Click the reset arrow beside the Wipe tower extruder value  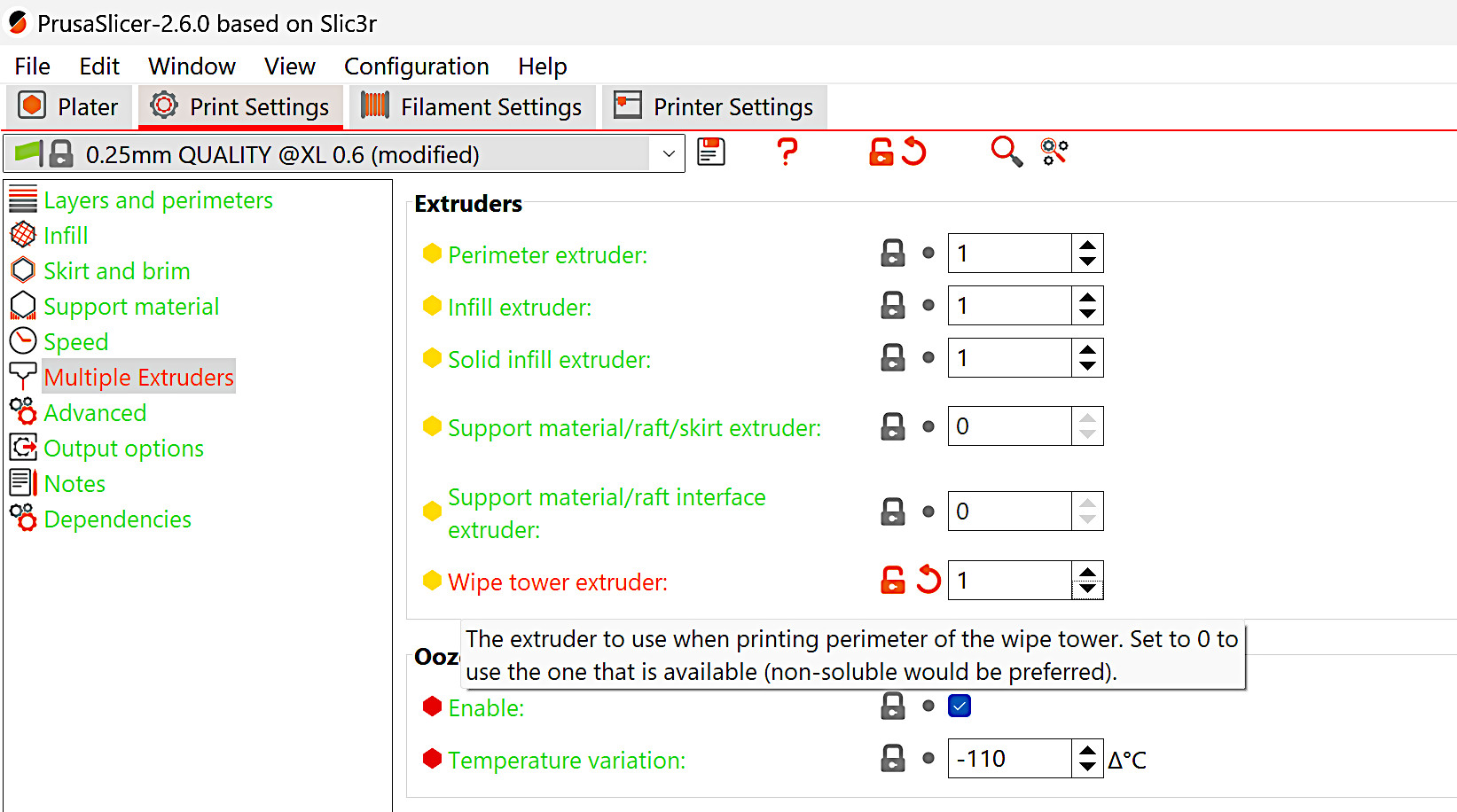pyautogui.click(x=928, y=580)
